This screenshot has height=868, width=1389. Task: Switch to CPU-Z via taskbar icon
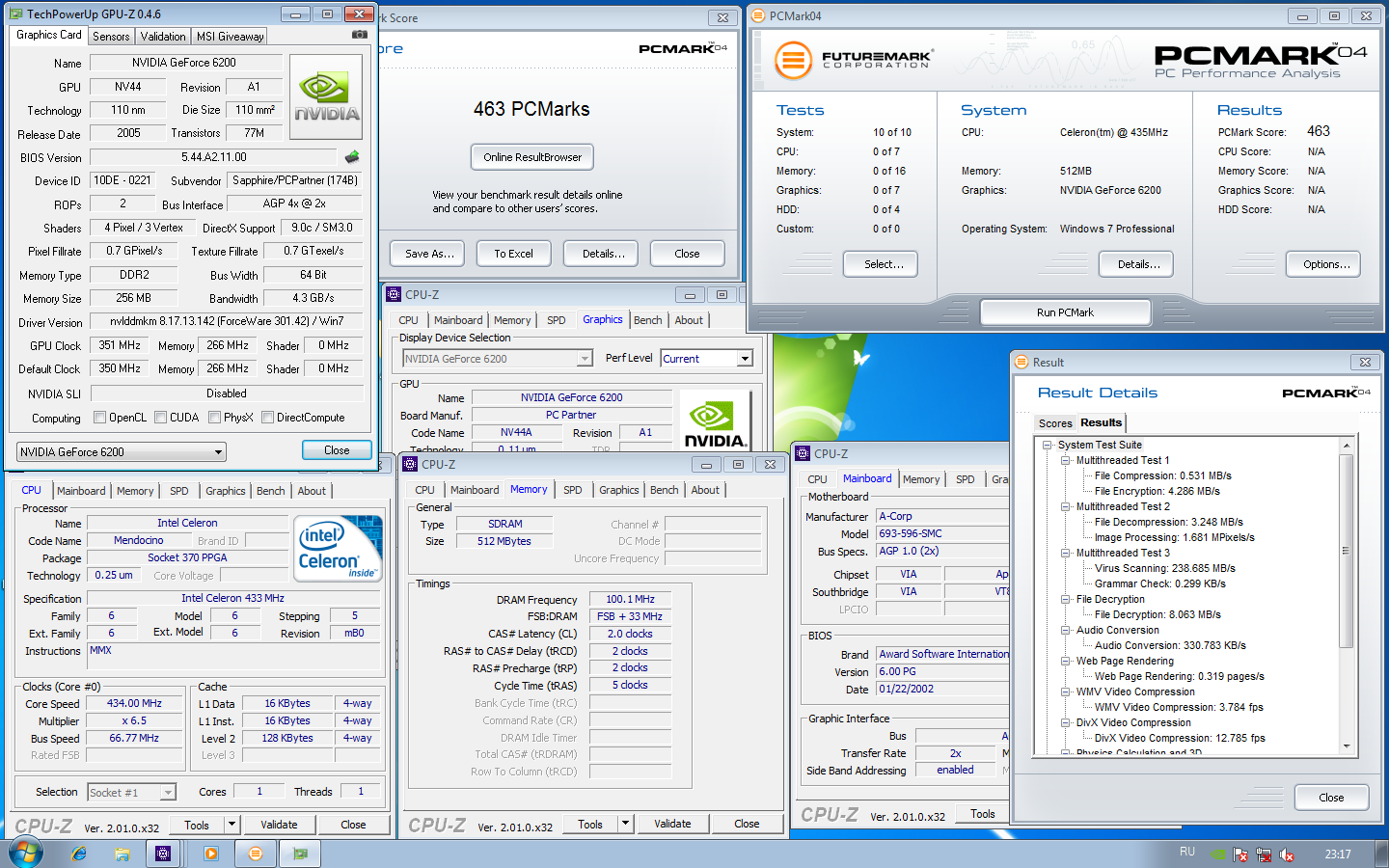point(163,854)
